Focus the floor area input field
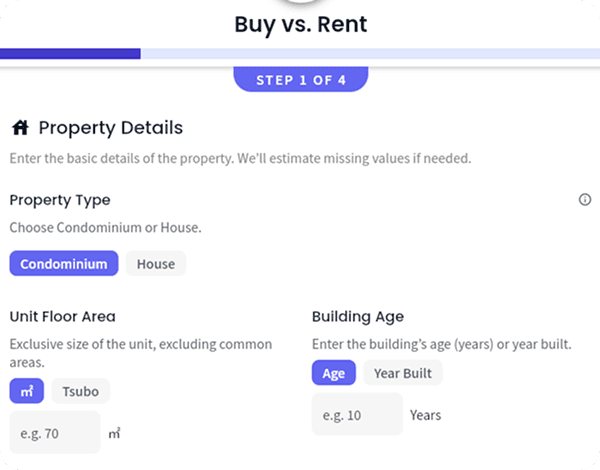The image size is (600, 470). pyautogui.click(x=55, y=434)
